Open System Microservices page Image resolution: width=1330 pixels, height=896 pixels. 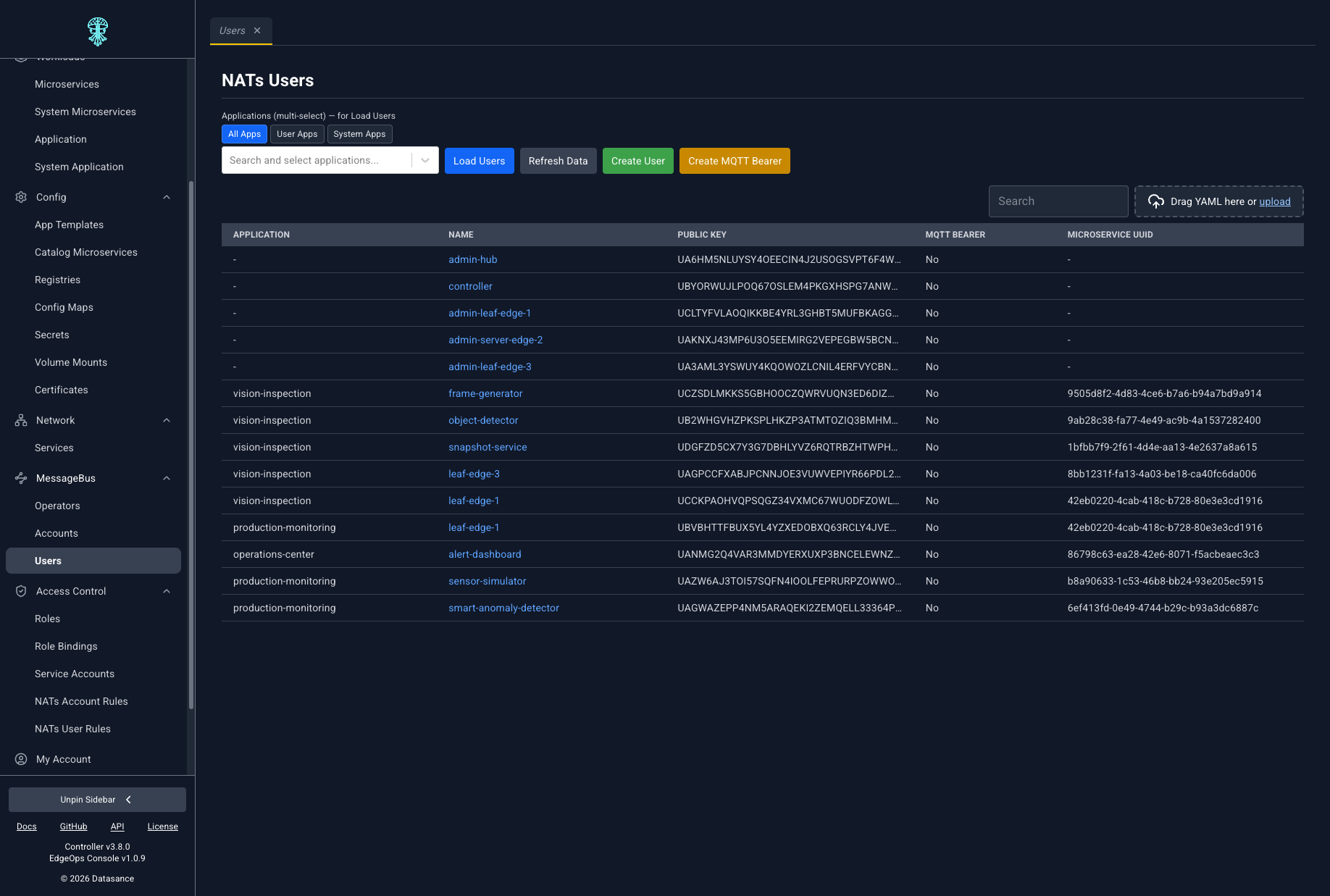[x=85, y=112]
